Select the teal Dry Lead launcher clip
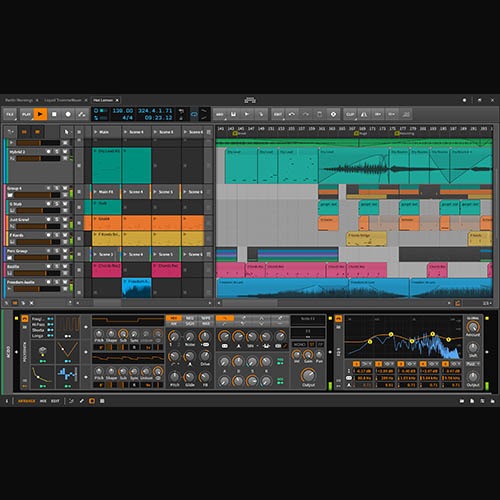Image resolution: width=500 pixels, height=500 pixels. pyautogui.click(x=107, y=165)
